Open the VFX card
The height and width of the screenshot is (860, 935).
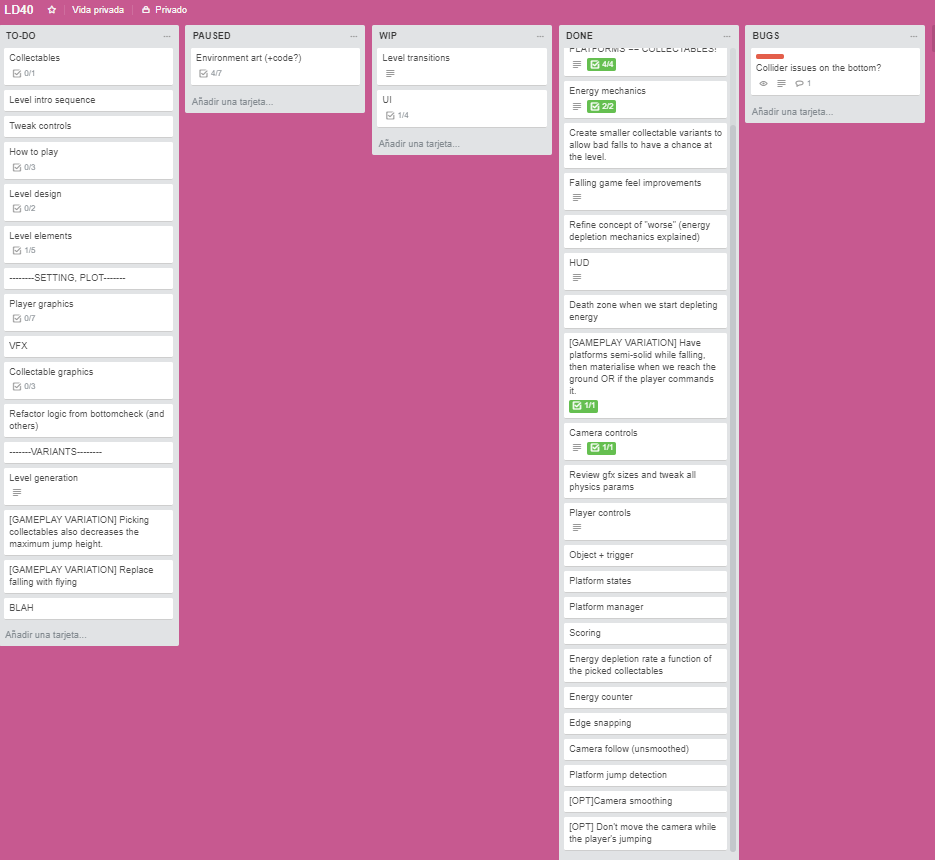88,346
